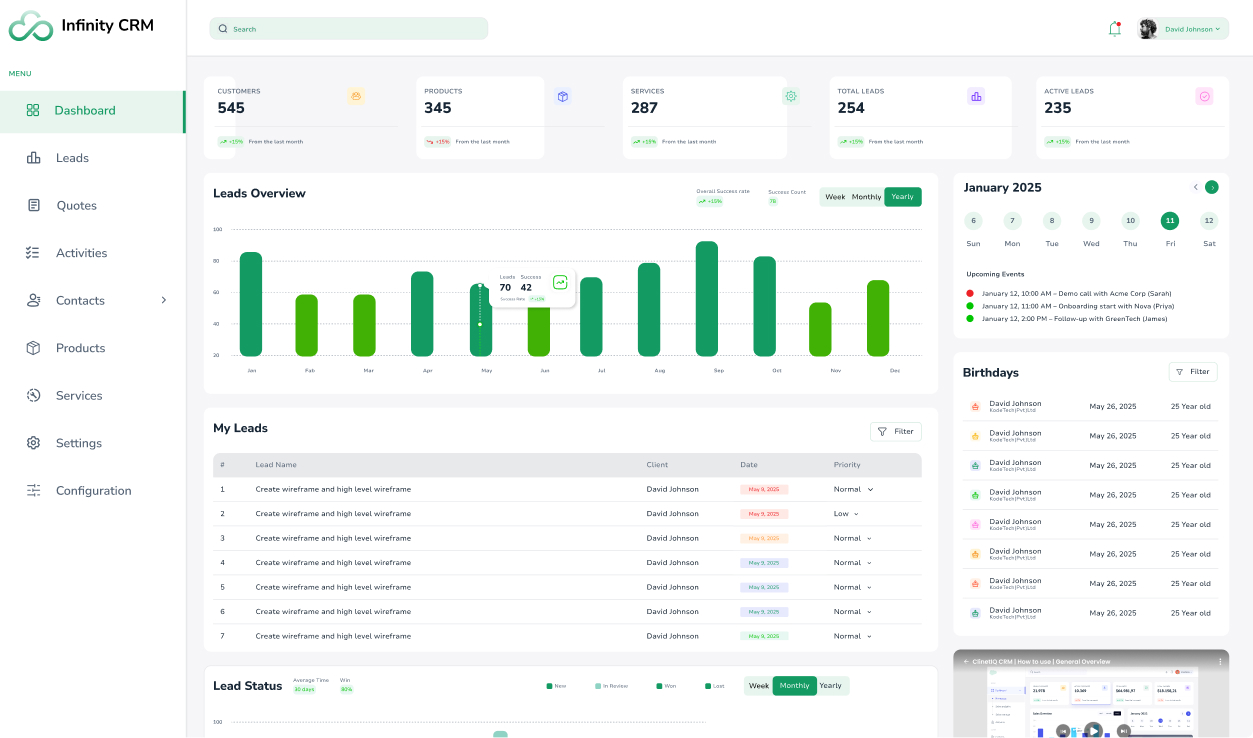This screenshot has height=738, width=1253.
Task: Open priority dropdown for lead row 1
Action: (854, 489)
